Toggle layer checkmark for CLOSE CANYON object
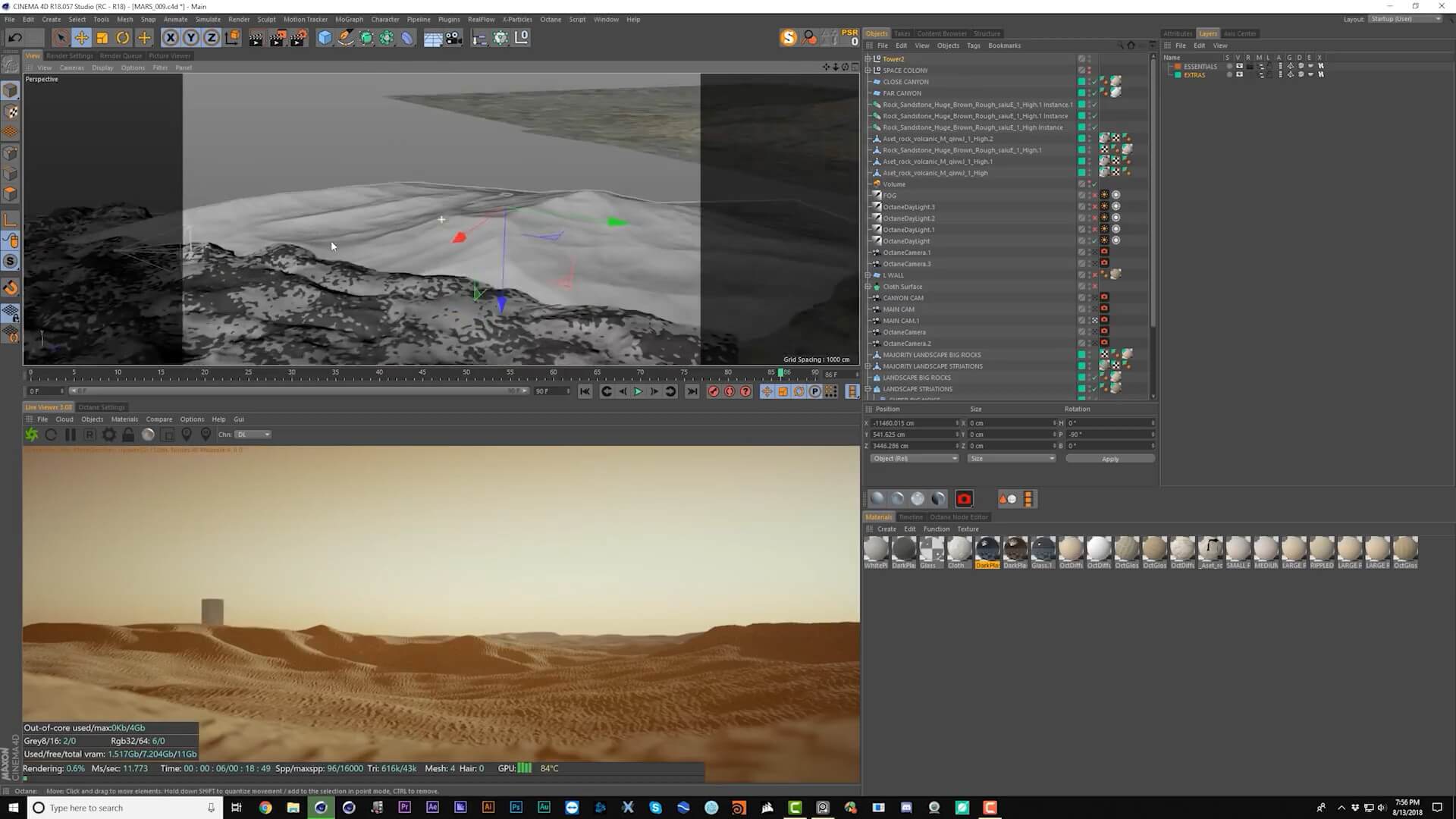This screenshot has width=1456, height=819. click(1094, 82)
